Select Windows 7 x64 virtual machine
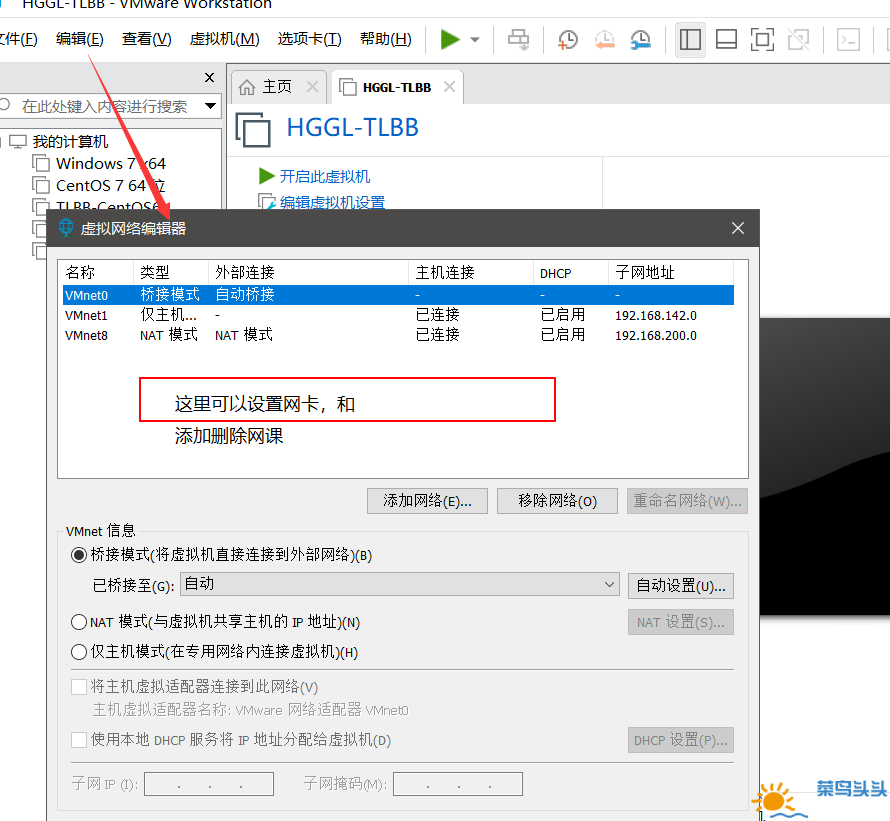 [x=111, y=164]
